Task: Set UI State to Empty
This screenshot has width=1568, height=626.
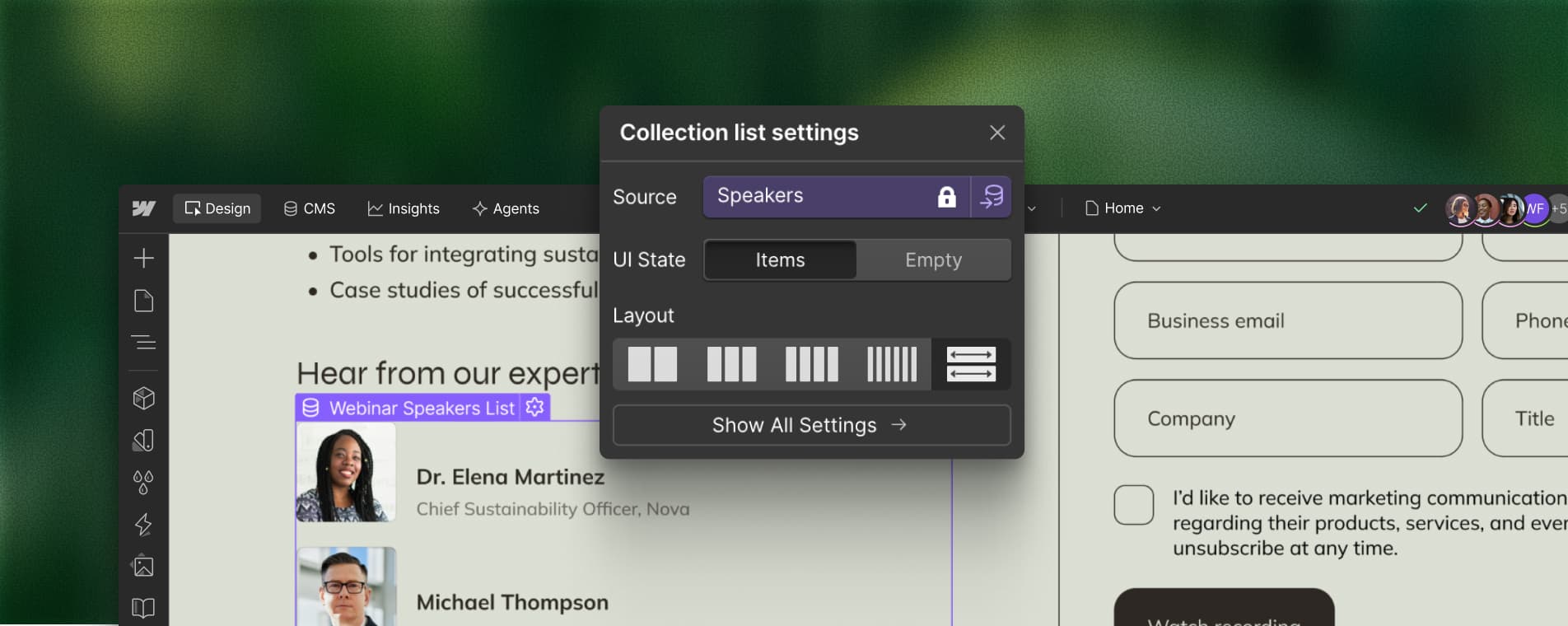Action: point(933,260)
